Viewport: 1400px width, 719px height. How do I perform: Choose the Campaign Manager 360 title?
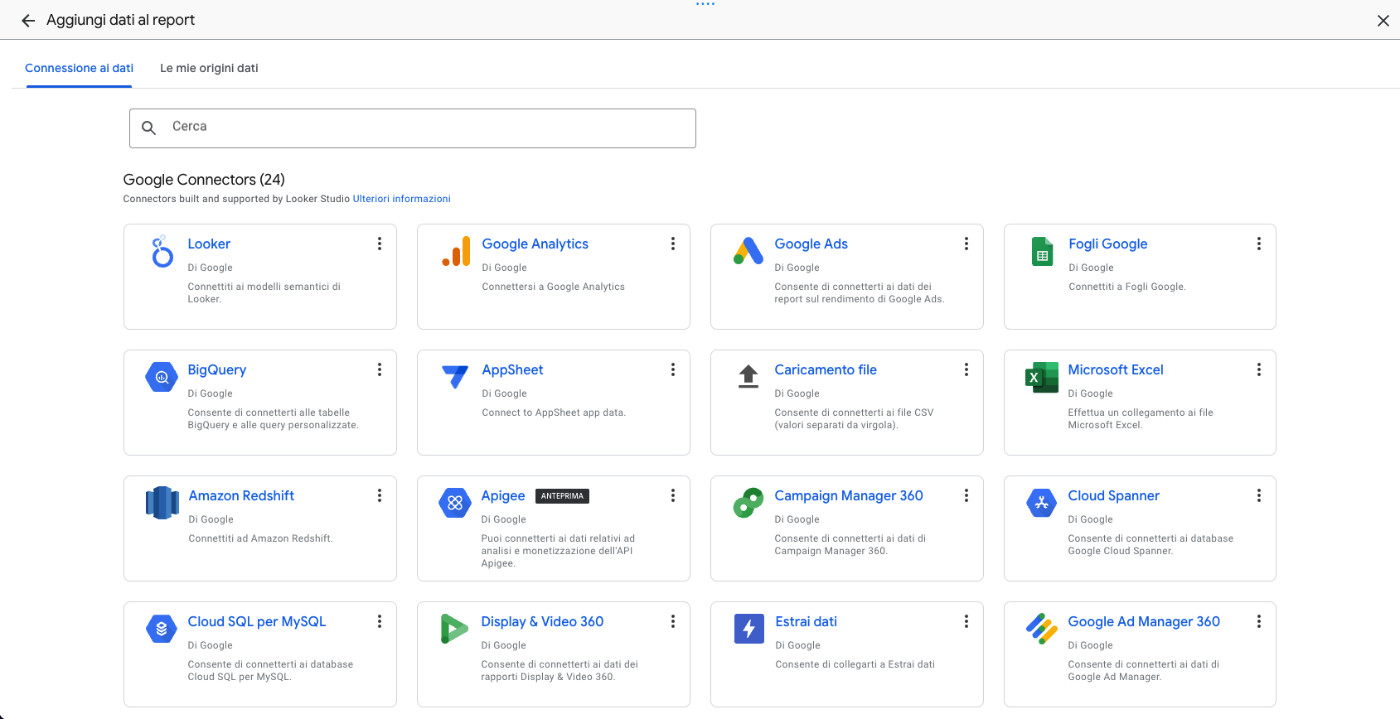click(x=848, y=496)
